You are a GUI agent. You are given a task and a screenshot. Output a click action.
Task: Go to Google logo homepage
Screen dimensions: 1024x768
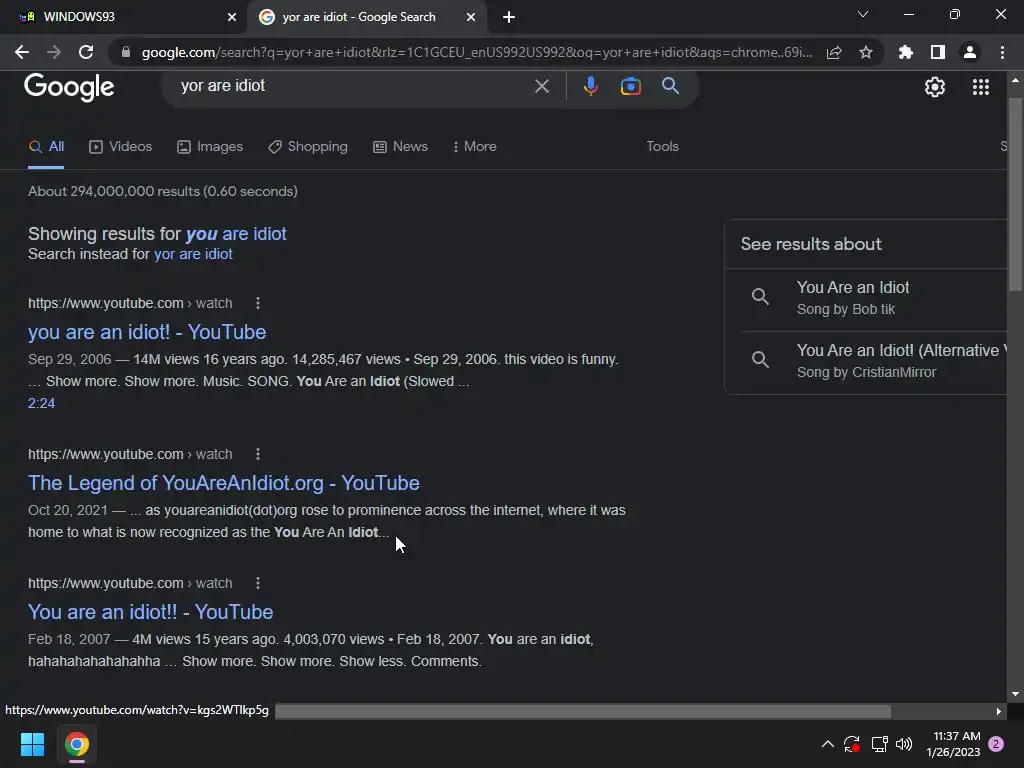click(x=69, y=88)
